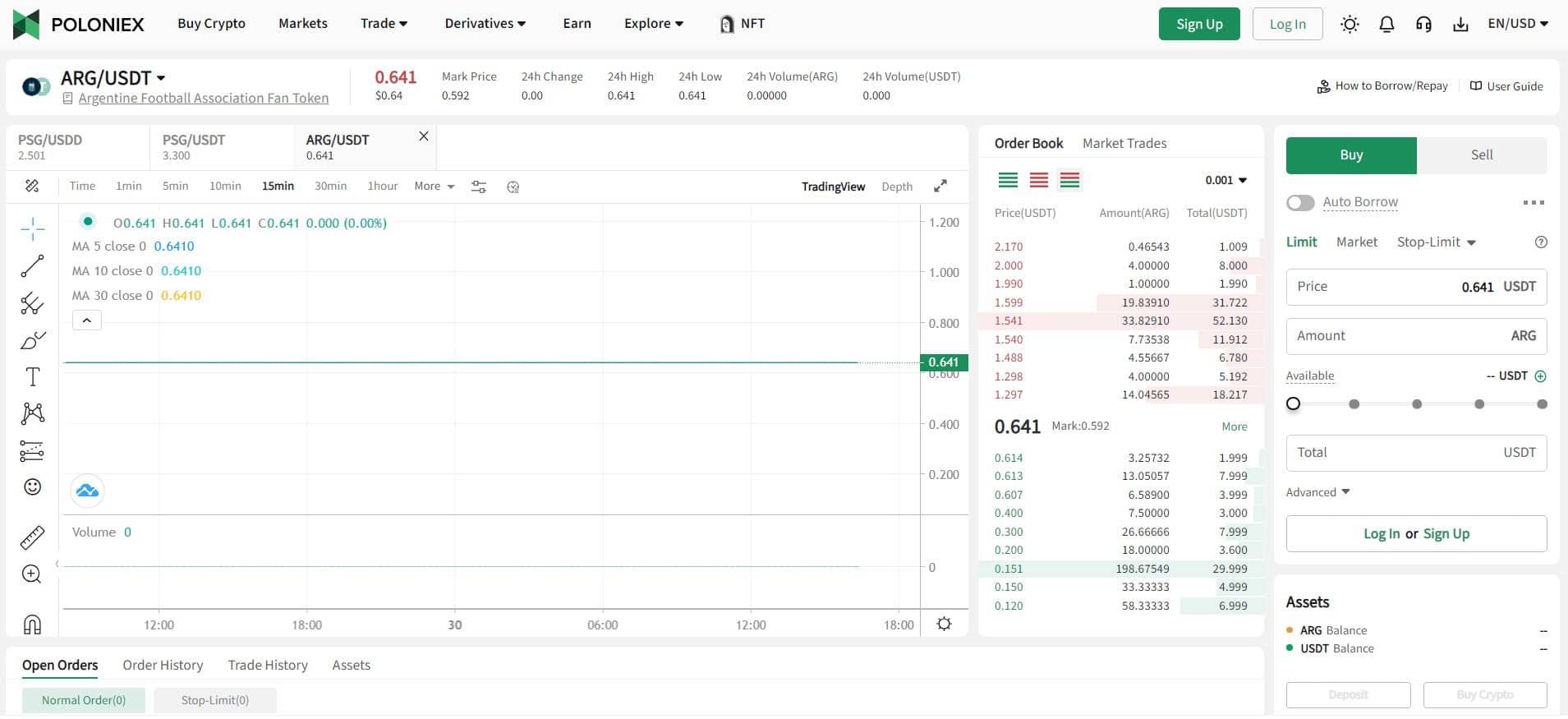Open the Order History tab
The height and width of the screenshot is (719, 1568).
(163, 666)
